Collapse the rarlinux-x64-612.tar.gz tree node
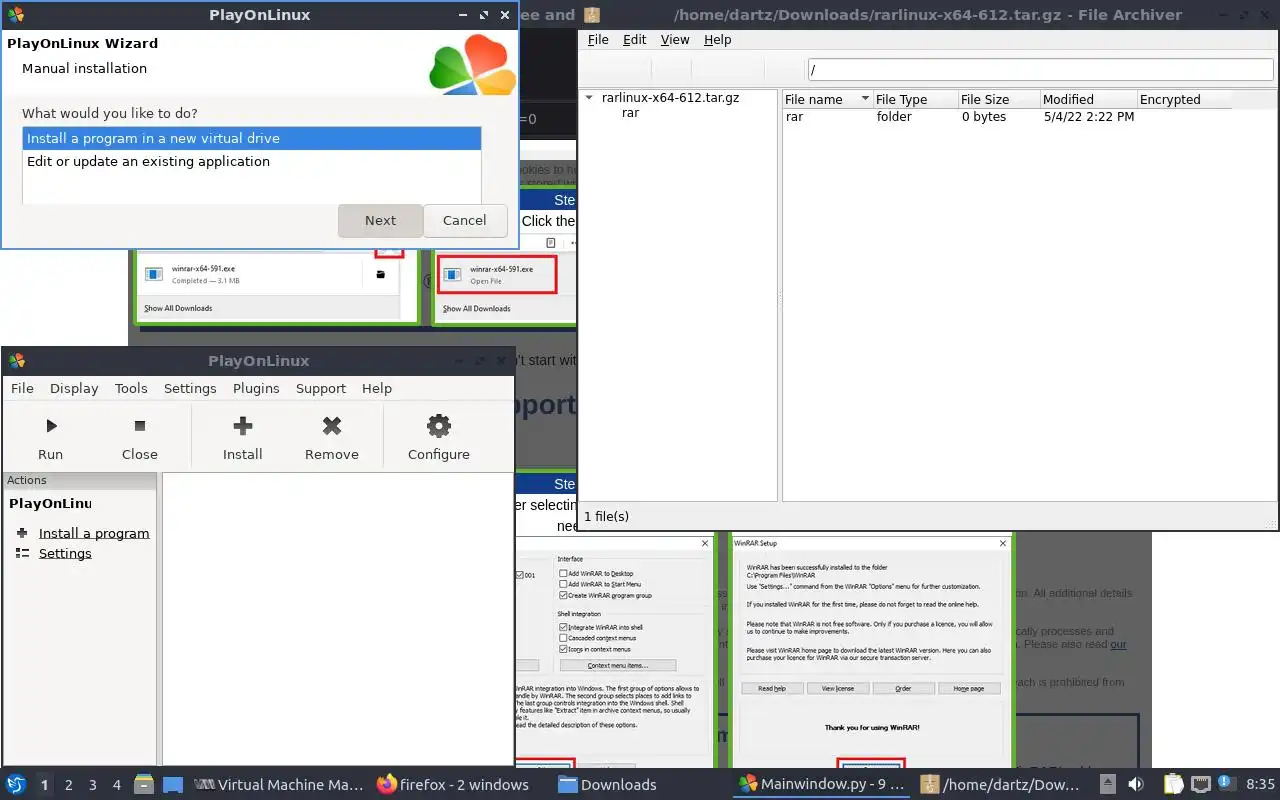Screen dimensions: 1280x800 coord(590,98)
